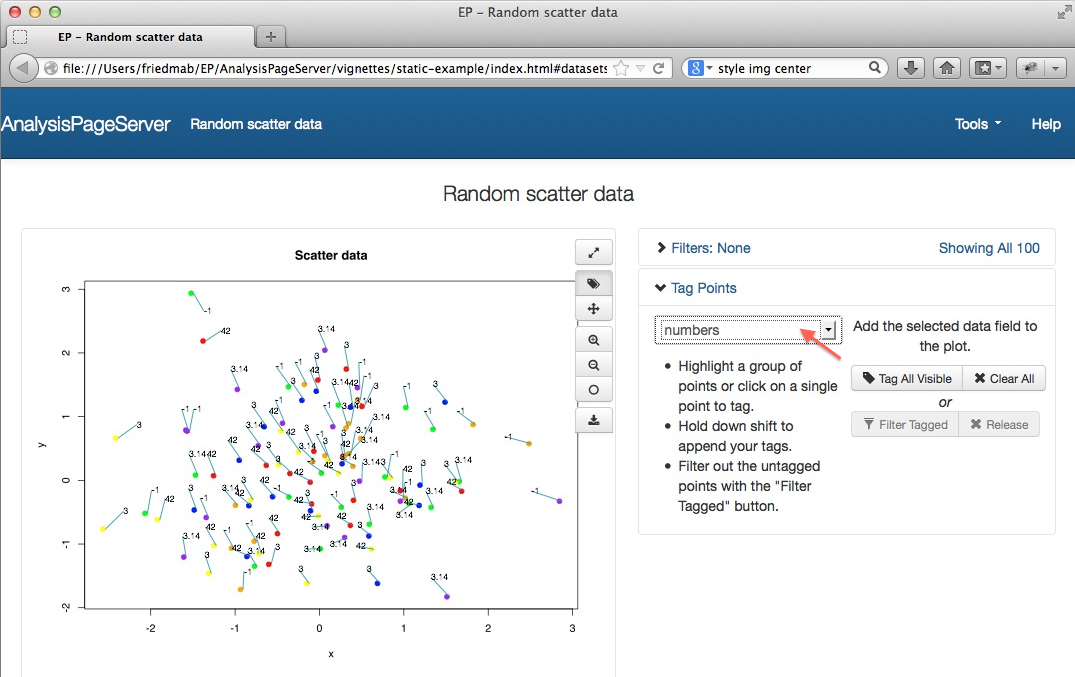Screen dimensions: 1075x677
Task: Click the AnalysisPageServer brand link
Action: [86, 124]
